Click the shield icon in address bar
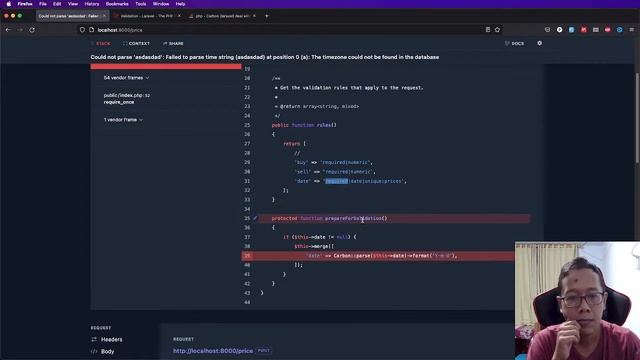 pos(82,30)
